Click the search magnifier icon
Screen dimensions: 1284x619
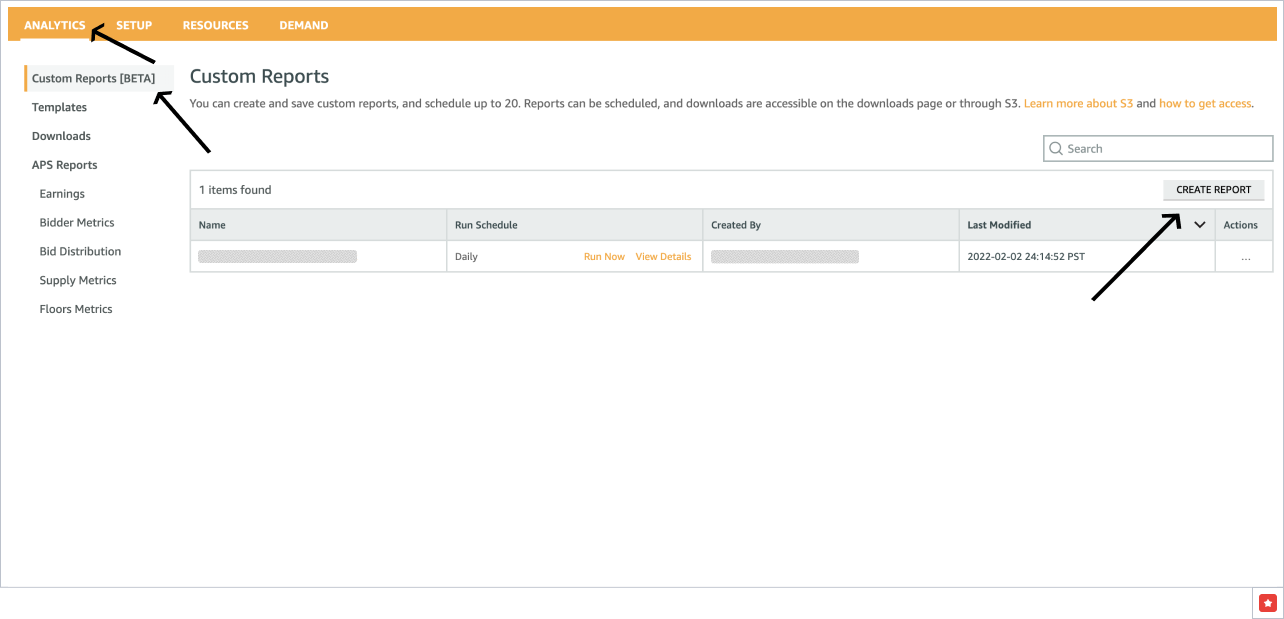pyautogui.click(x=1056, y=148)
